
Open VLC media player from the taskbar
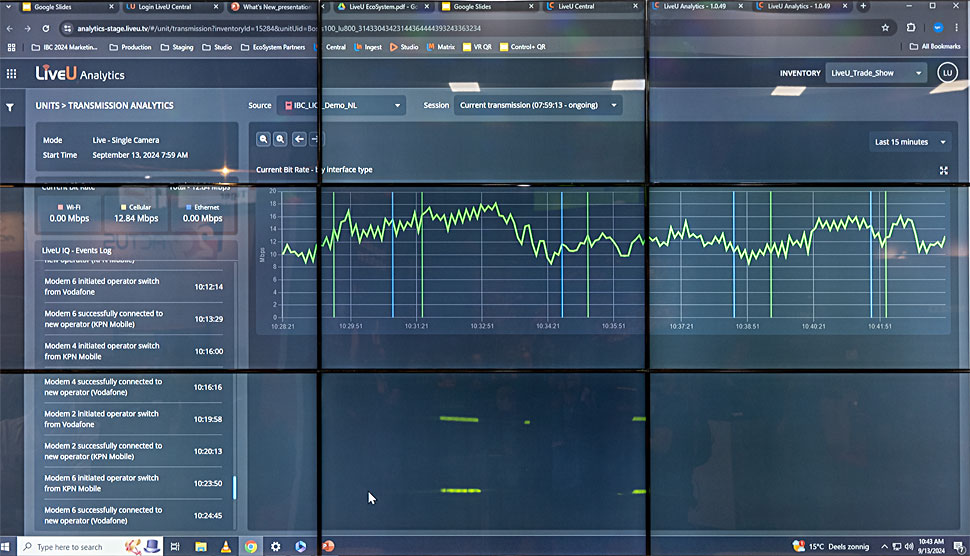coord(226,547)
